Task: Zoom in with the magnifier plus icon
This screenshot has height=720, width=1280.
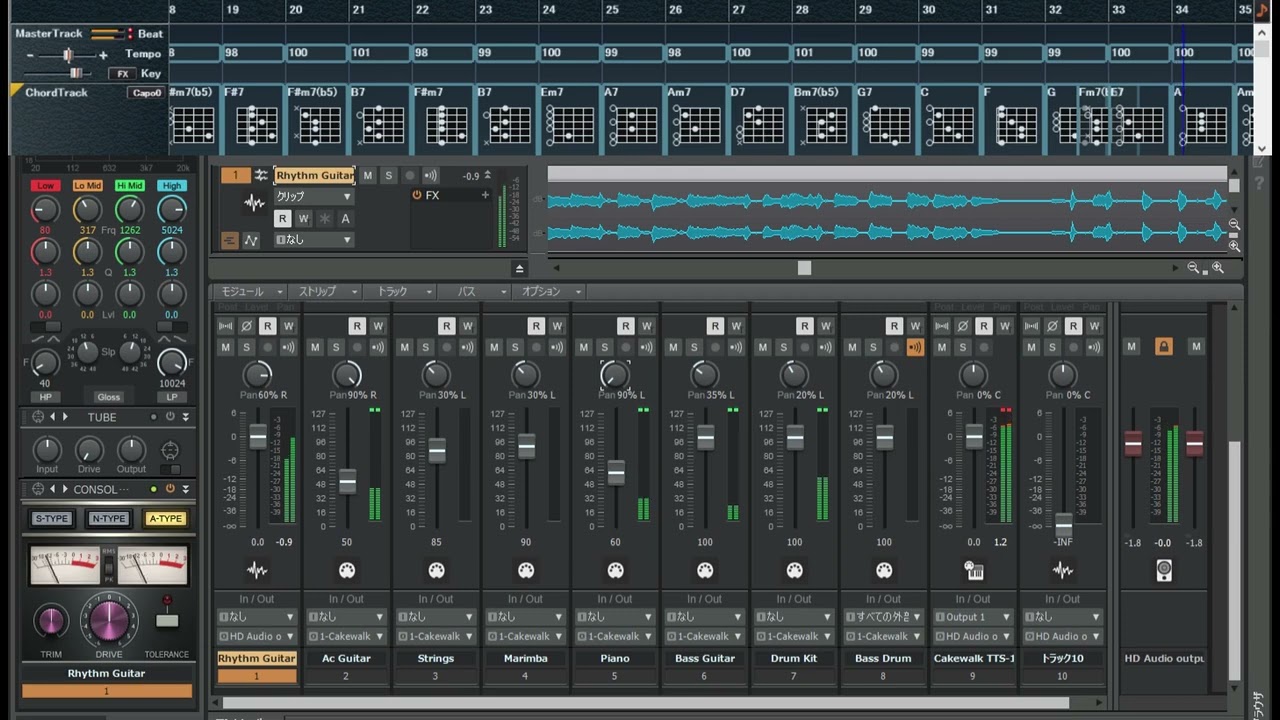Action: point(1218,268)
